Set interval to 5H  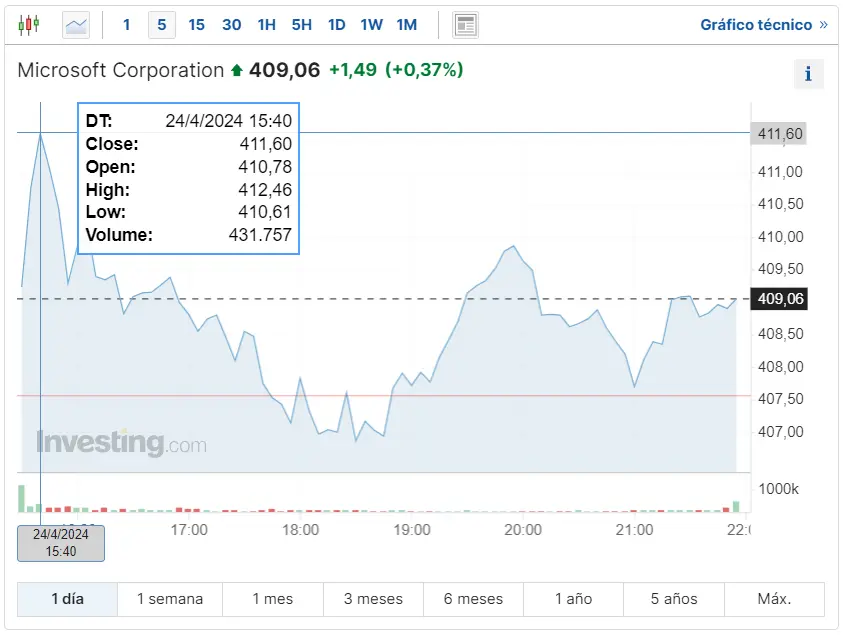(x=301, y=25)
